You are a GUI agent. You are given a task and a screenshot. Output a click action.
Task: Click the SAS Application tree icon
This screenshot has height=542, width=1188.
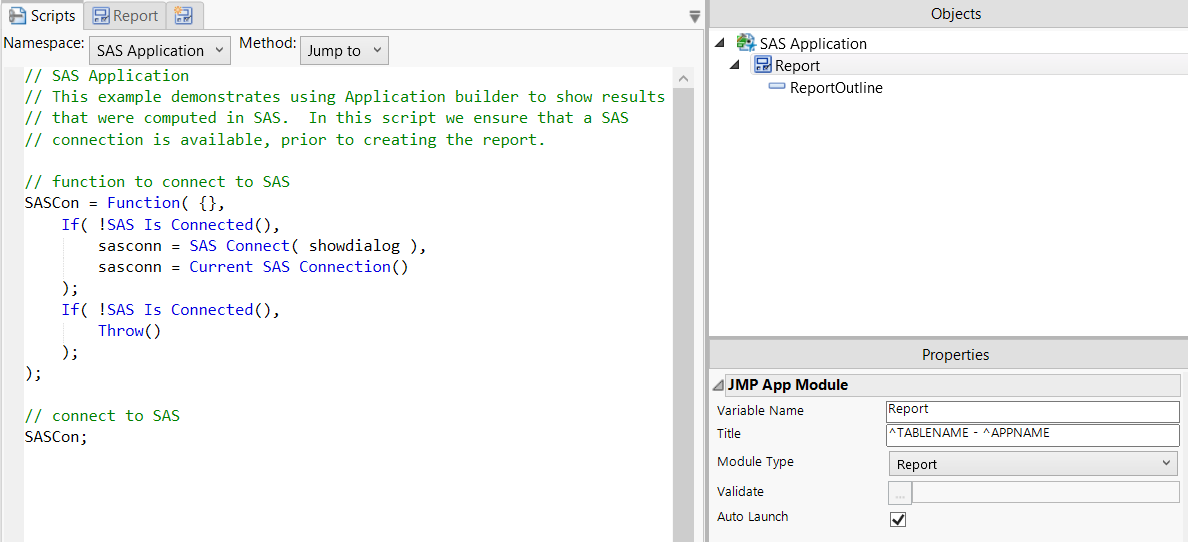coord(745,43)
